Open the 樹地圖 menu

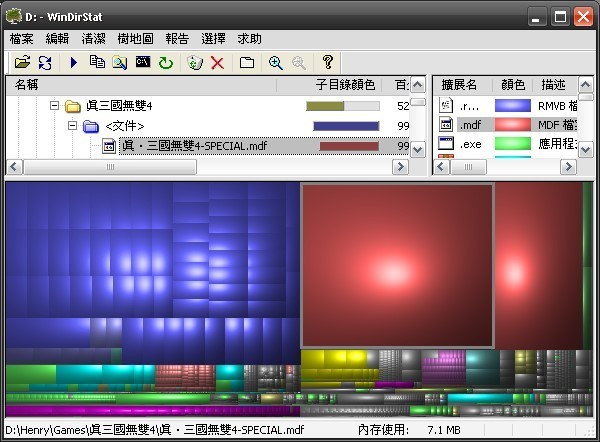coord(135,39)
